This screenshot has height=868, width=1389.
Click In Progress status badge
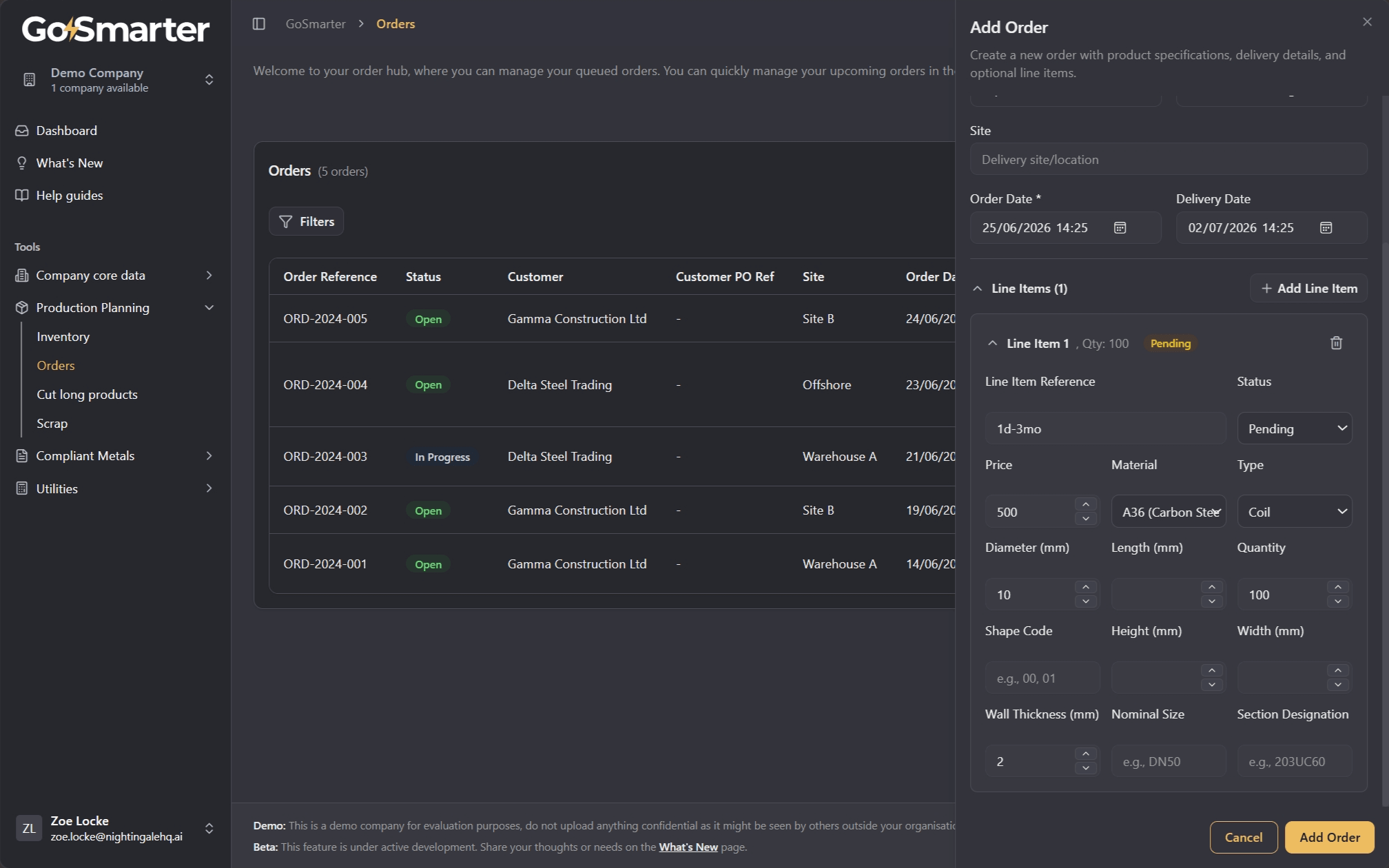point(442,457)
